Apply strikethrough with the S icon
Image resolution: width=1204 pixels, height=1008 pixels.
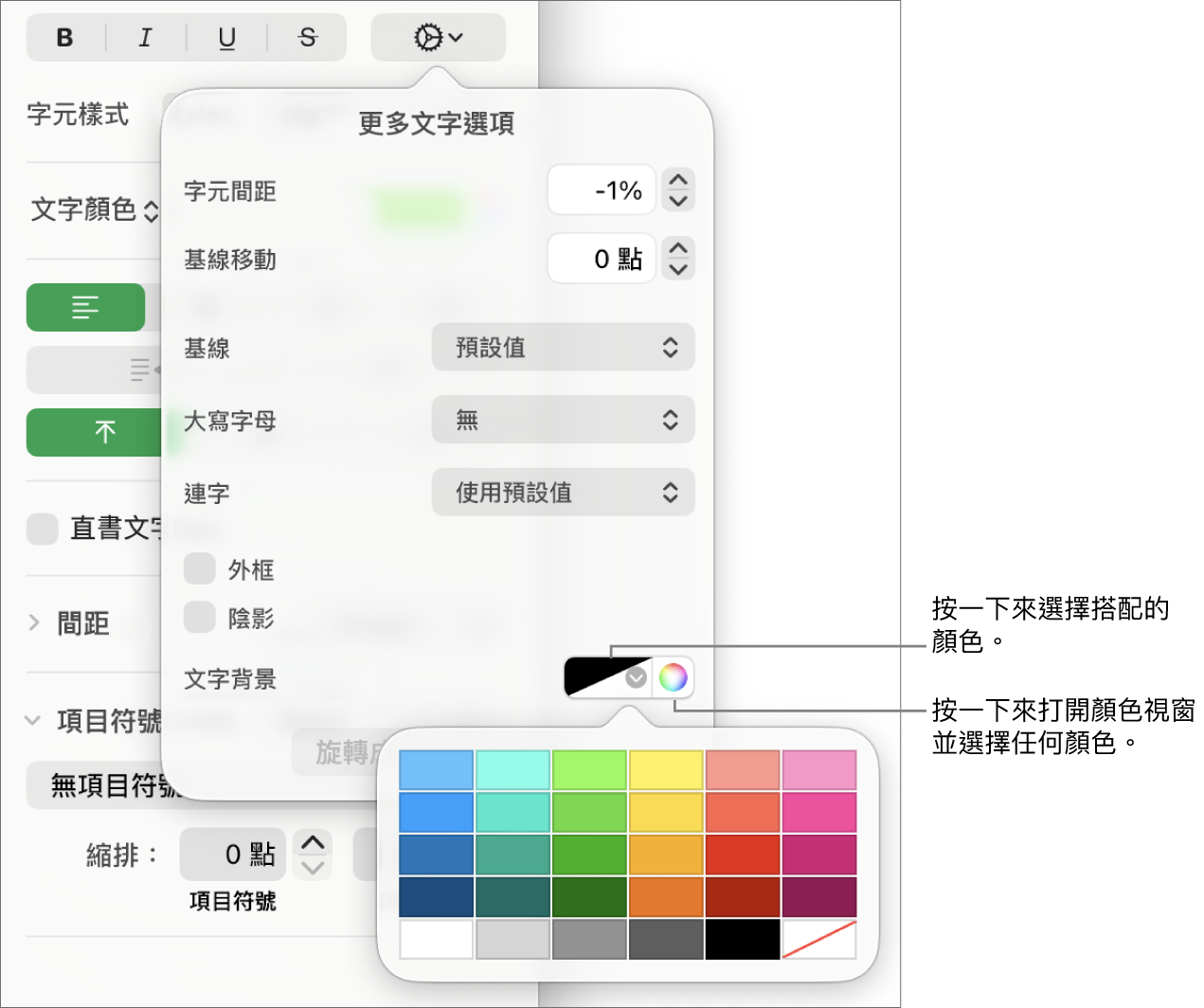tap(306, 37)
